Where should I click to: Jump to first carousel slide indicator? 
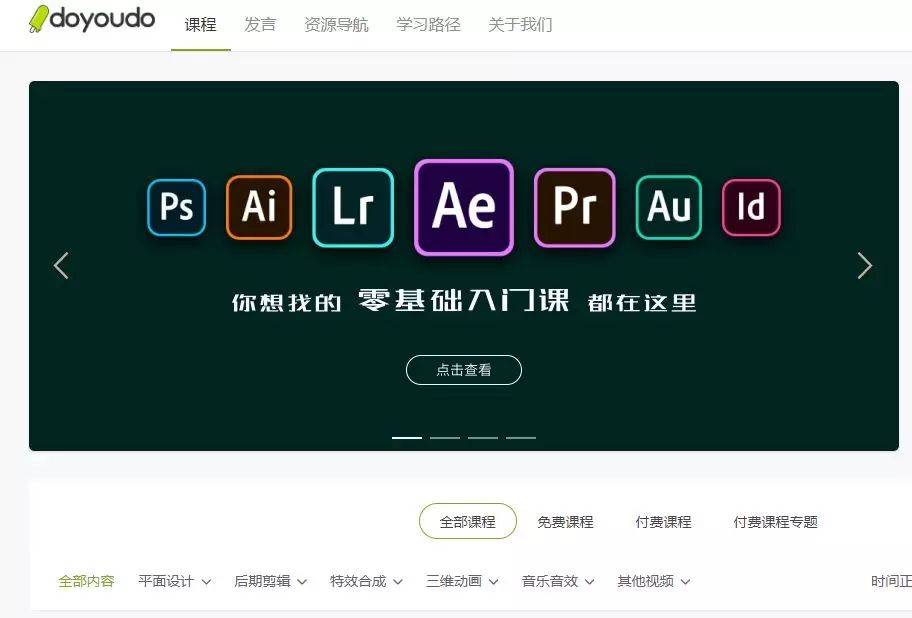coord(407,437)
